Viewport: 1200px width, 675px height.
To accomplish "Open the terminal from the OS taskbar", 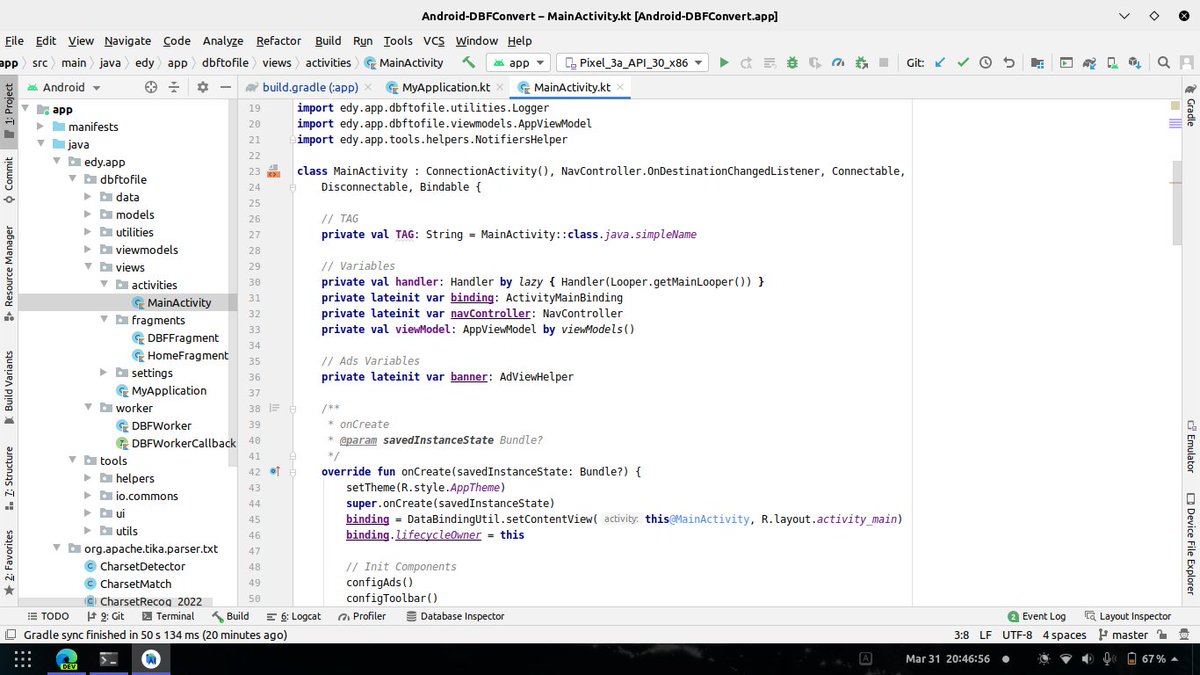I will [x=110, y=659].
